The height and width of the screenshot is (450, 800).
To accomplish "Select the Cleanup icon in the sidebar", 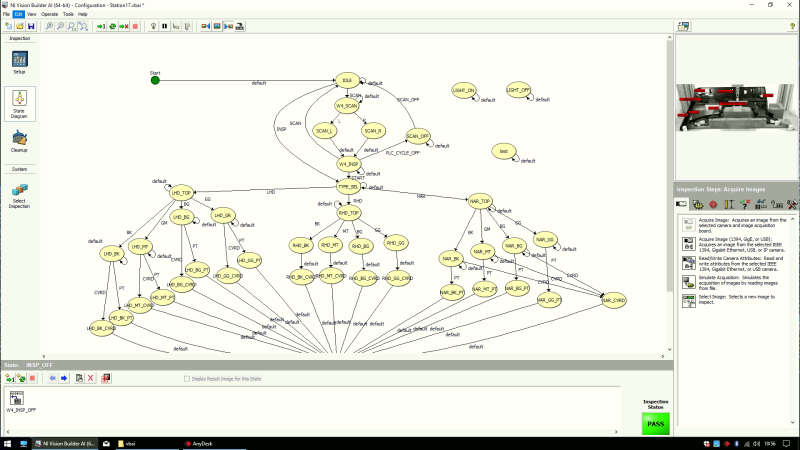I will [x=19, y=141].
